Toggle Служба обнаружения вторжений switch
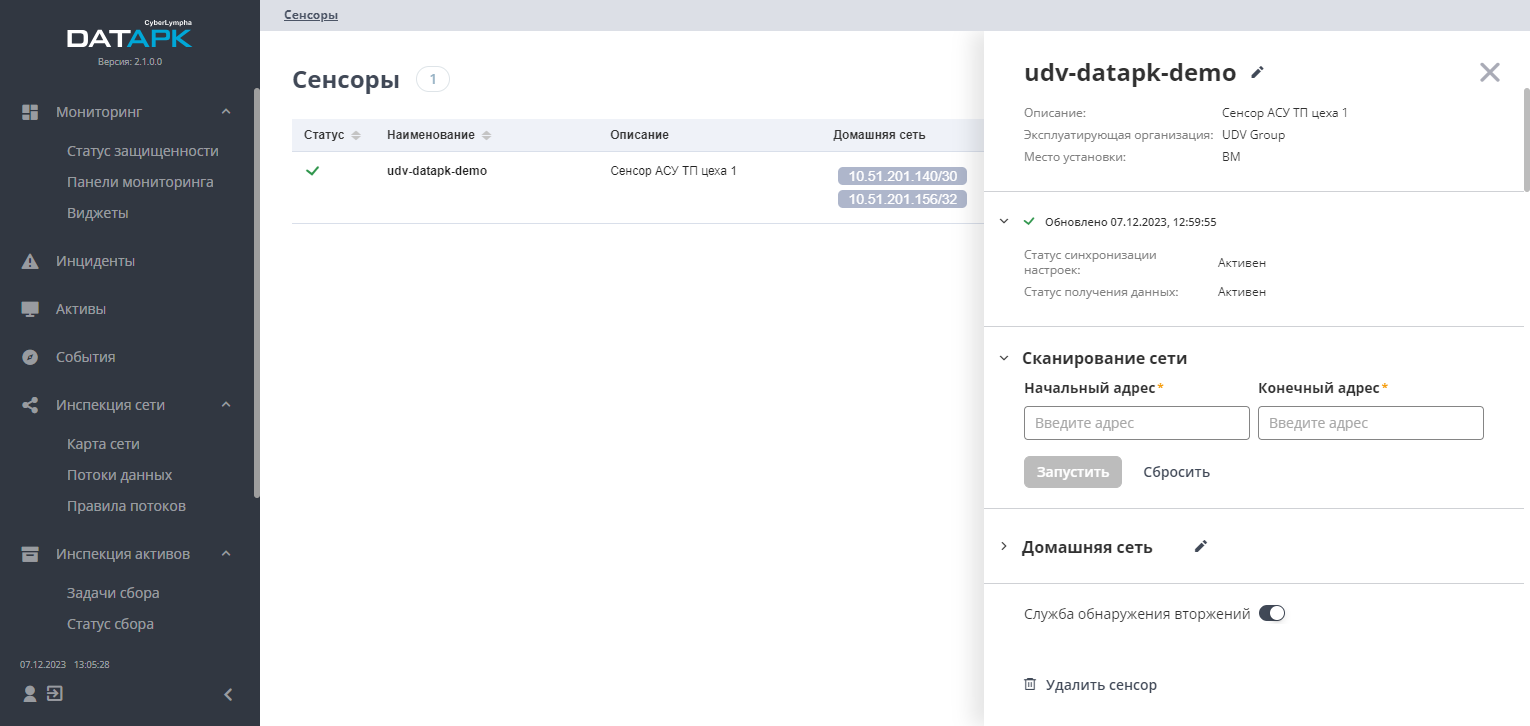The width and height of the screenshot is (1530, 726). pos(1271,613)
